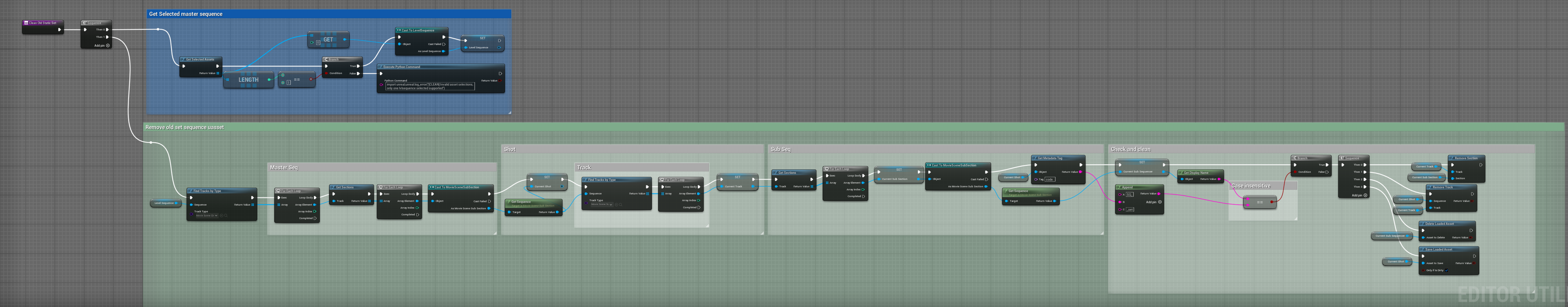This screenshot has height=307, width=1568.
Task: Select the == node in Case insensitive comment
Action: 1259,202
